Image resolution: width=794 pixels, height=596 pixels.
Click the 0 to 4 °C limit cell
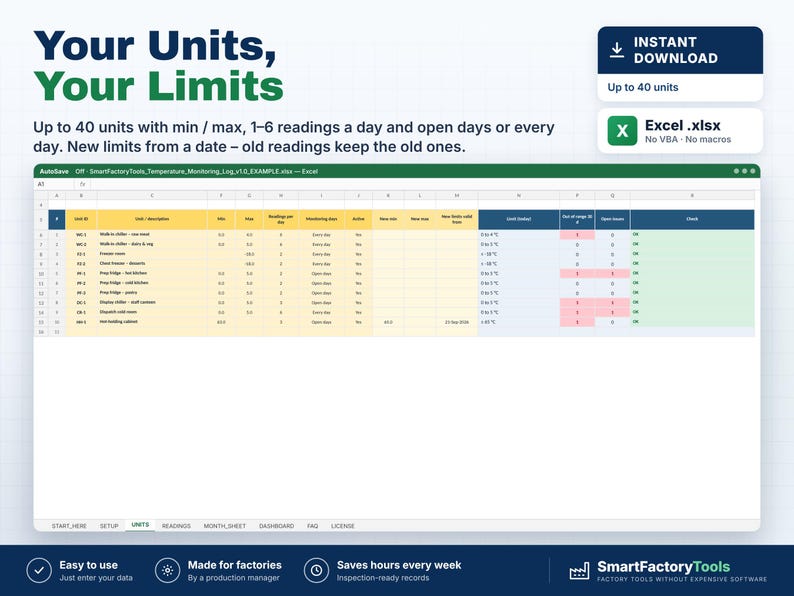pyautogui.click(x=519, y=235)
